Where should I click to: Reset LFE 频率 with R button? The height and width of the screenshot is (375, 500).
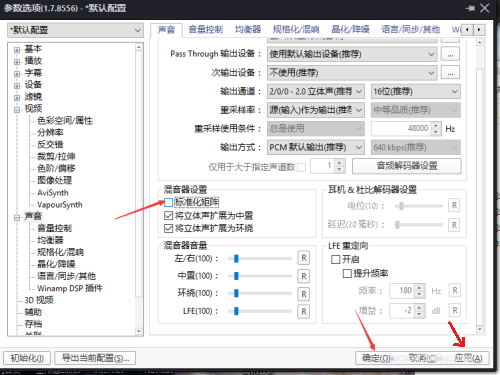click(x=455, y=290)
